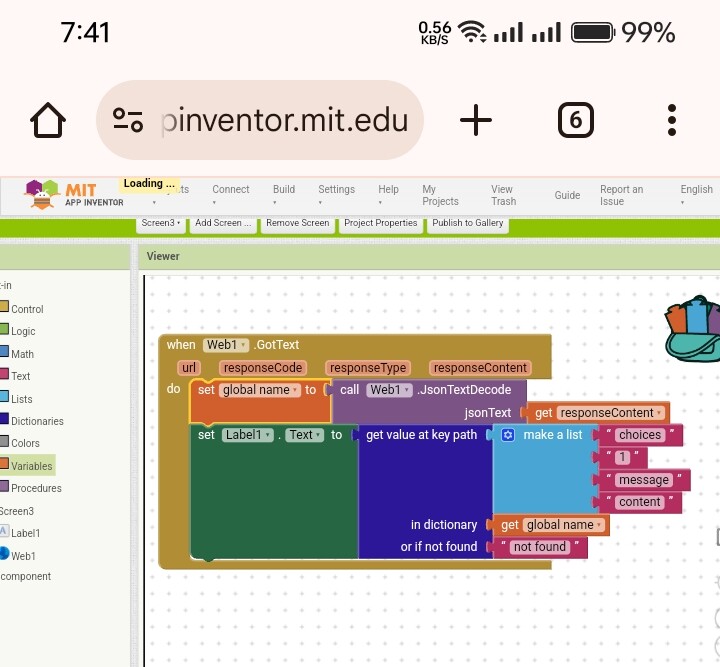This screenshot has height=667, width=720.
Task: Open the backpack icon in the viewer
Action: coord(693,329)
